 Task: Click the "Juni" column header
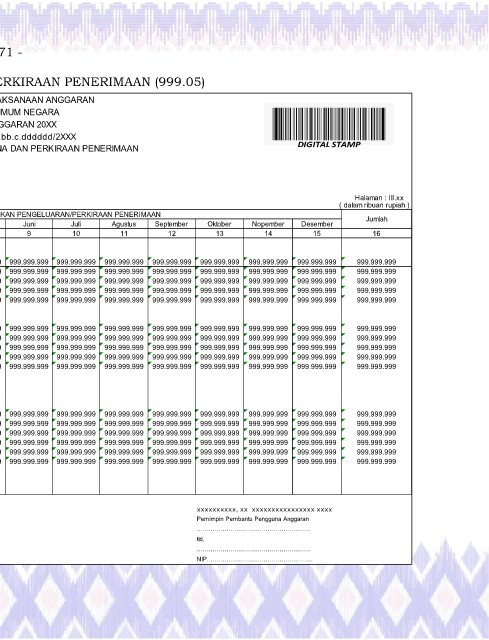click(29, 224)
